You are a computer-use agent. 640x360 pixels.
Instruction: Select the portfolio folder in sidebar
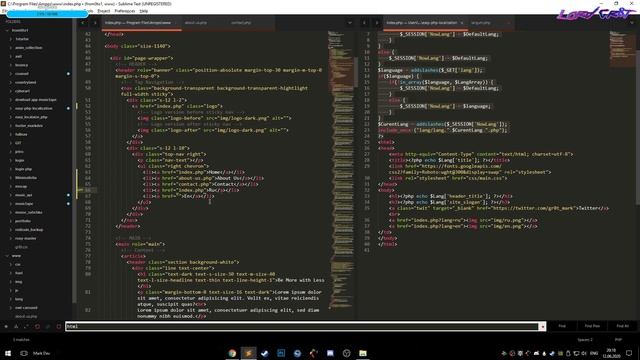point(23,221)
